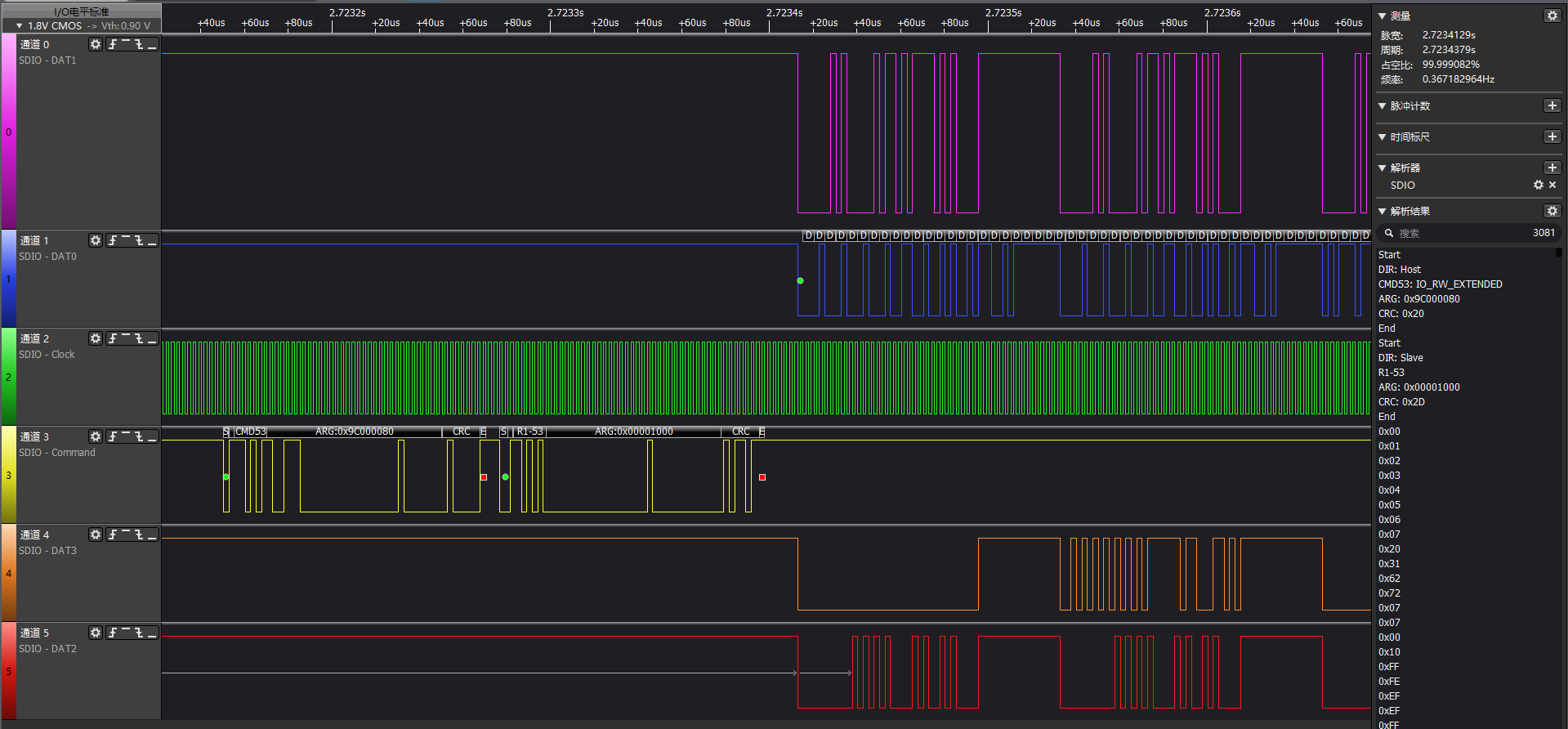Image resolution: width=1568 pixels, height=729 pixels.
Task: Click the search magnifier icon
Action: (1389, 233)
